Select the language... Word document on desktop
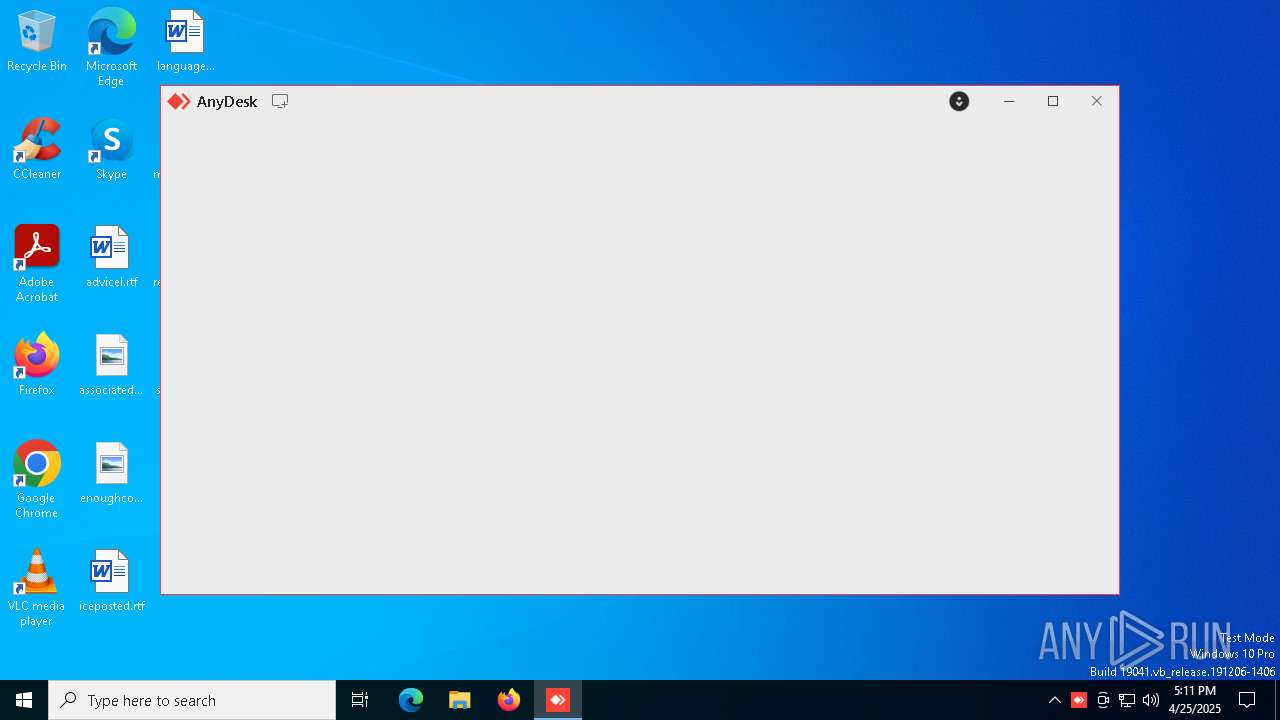1280x720 pixels. 185,41
